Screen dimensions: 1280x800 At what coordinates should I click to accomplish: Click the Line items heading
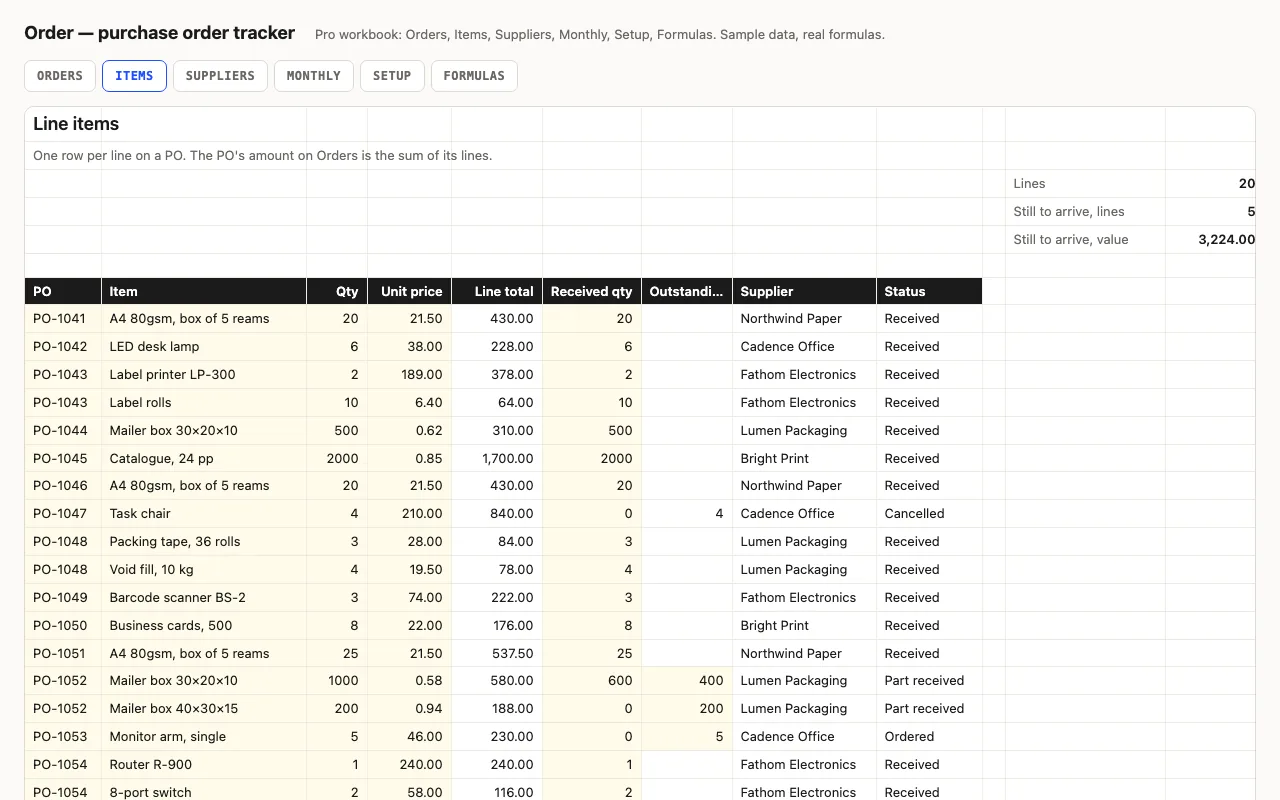coord(76,124)
